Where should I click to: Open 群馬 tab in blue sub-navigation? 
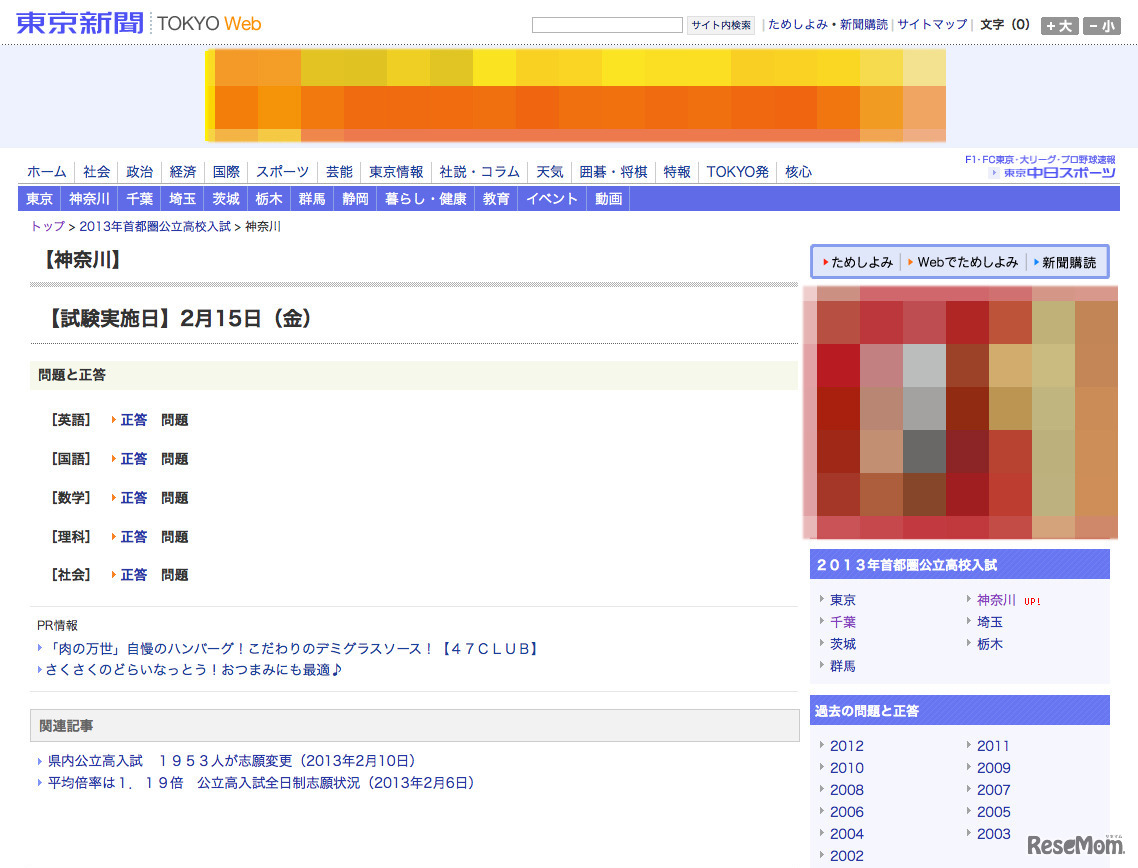click(312, 199)
